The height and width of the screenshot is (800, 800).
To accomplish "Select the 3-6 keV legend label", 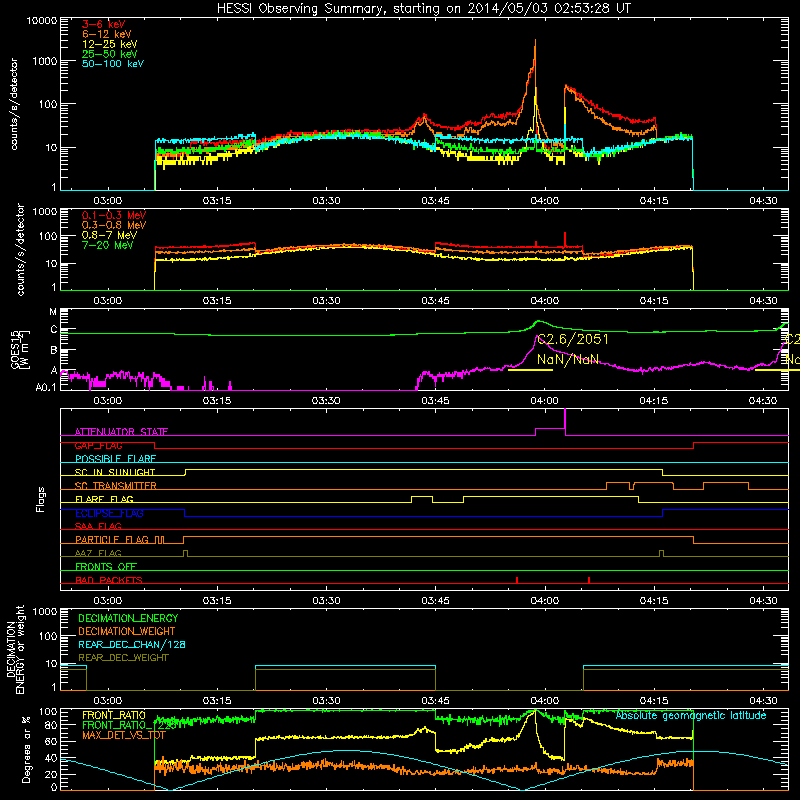I will pyautogui.click(x=104, y=24).
